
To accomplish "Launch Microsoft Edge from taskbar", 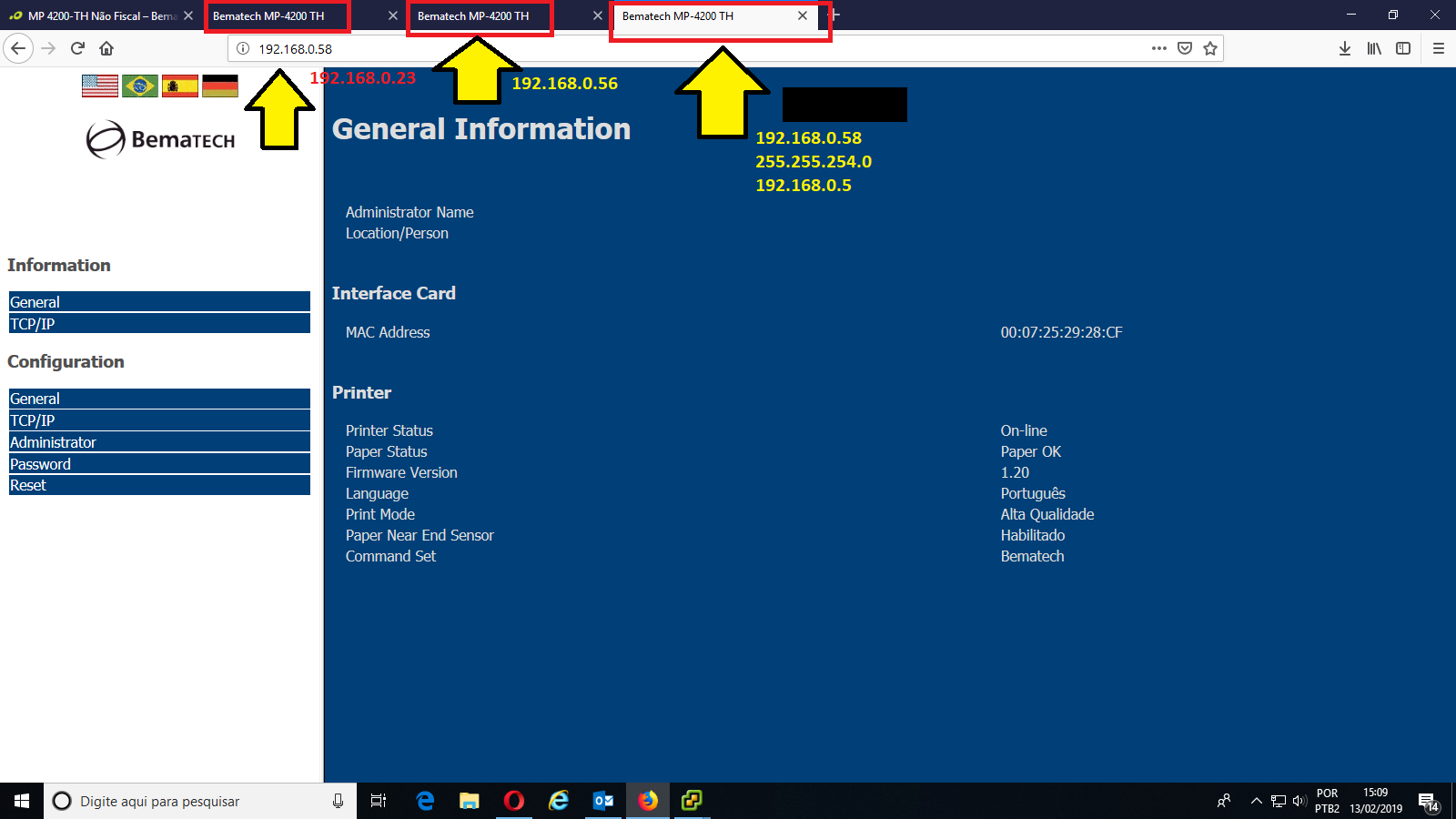I will [x=425, y=801].
